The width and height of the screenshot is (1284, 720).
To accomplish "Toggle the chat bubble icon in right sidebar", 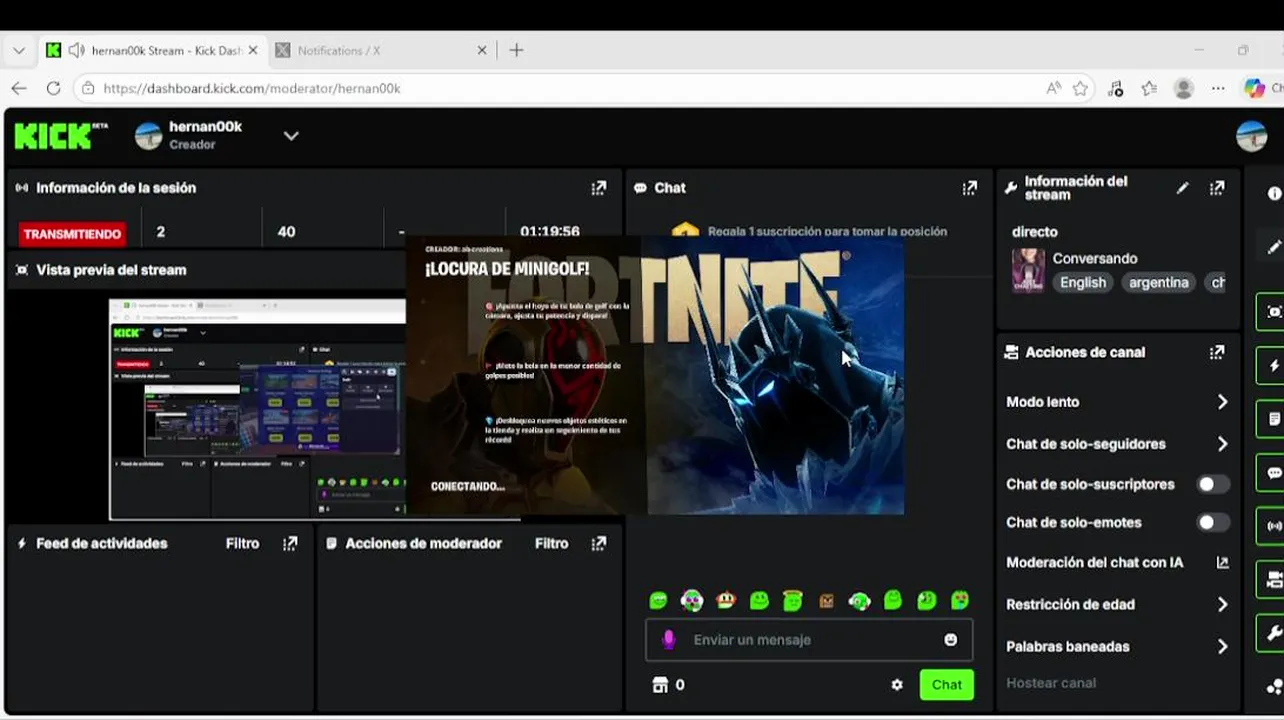I will (1273, 473).
